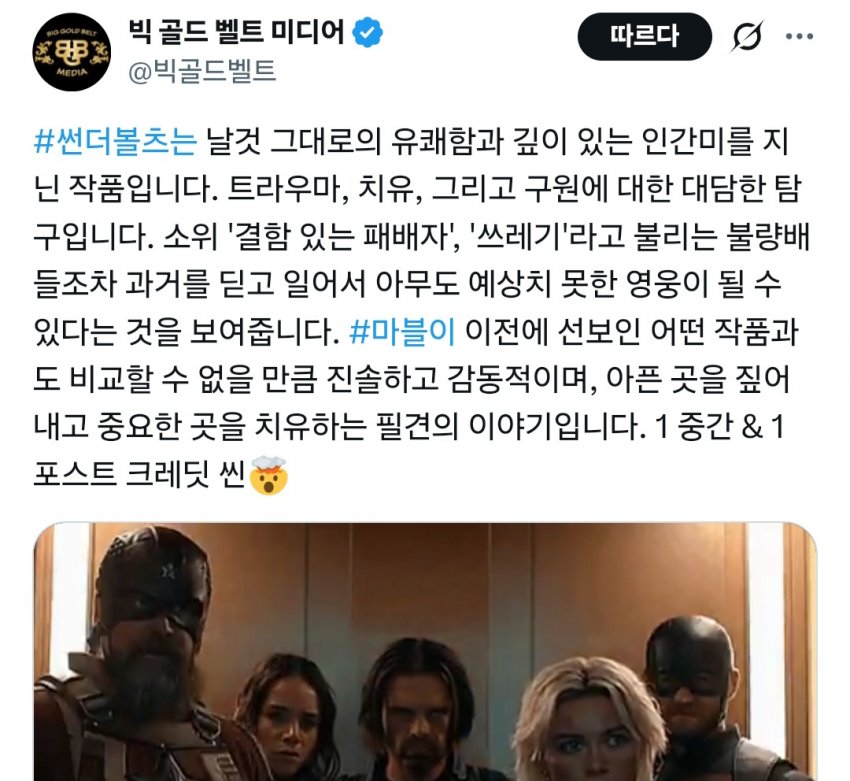Follow the account with the 따르다 button
The height and width of the screenshot is (781, 850).
coord(645,36)
